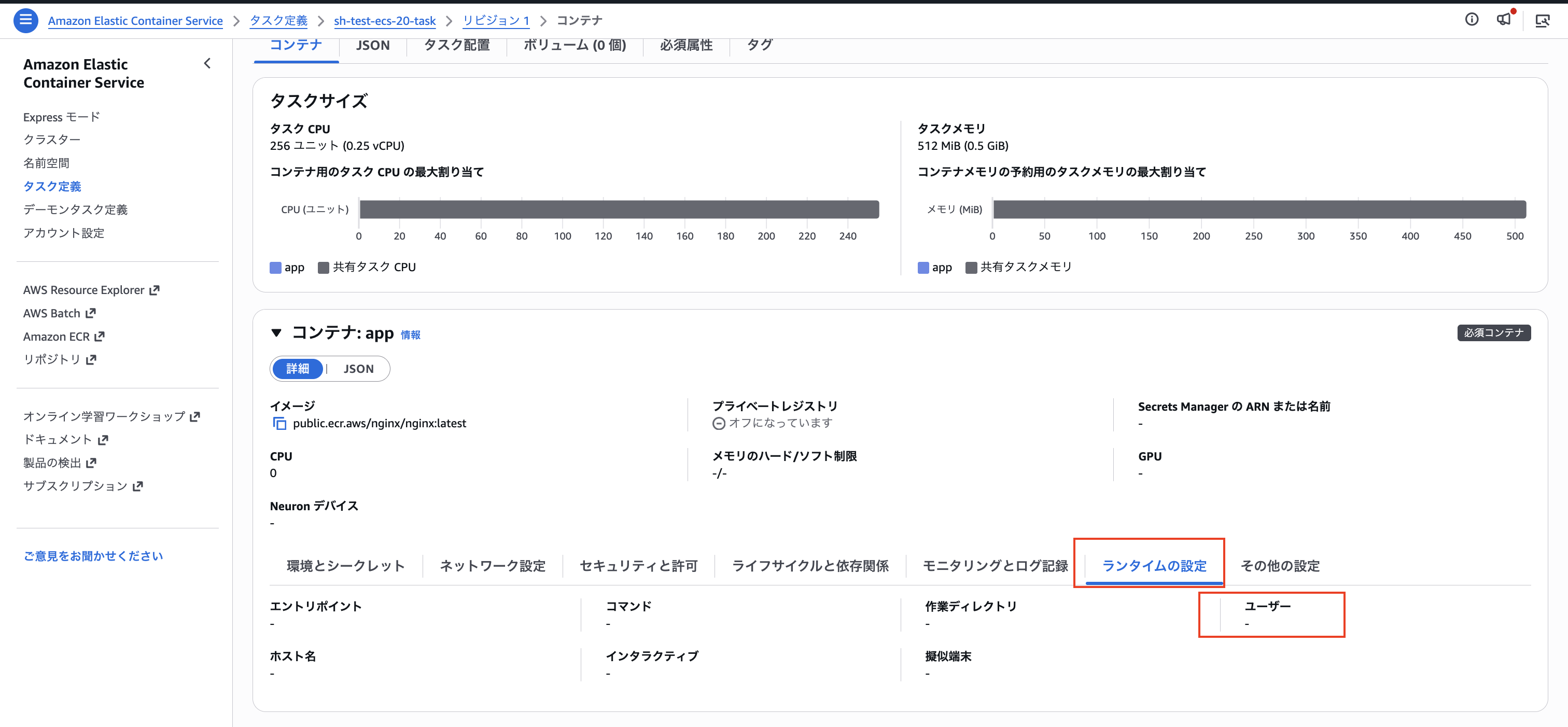Screen dimensions: 1568x727
Task: Click the app legend swatch under memory chart
Action: click(923, 268)
